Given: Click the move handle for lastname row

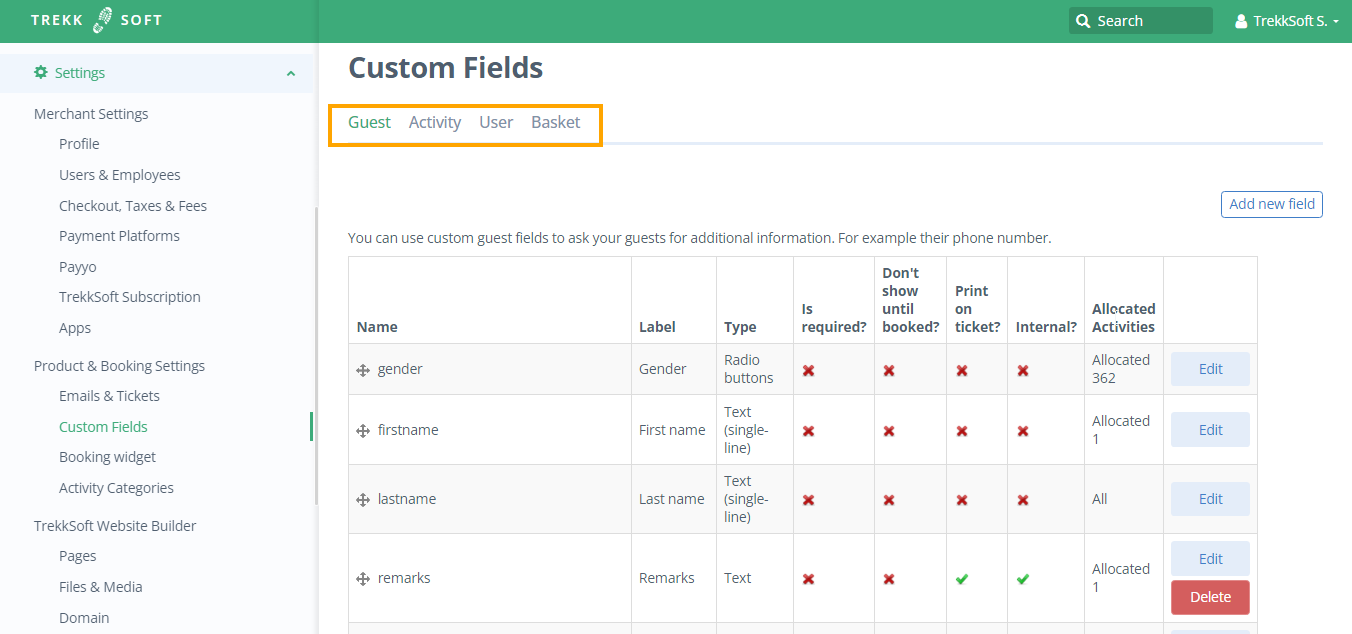Looking at the screenshot, I should (363, 500).
